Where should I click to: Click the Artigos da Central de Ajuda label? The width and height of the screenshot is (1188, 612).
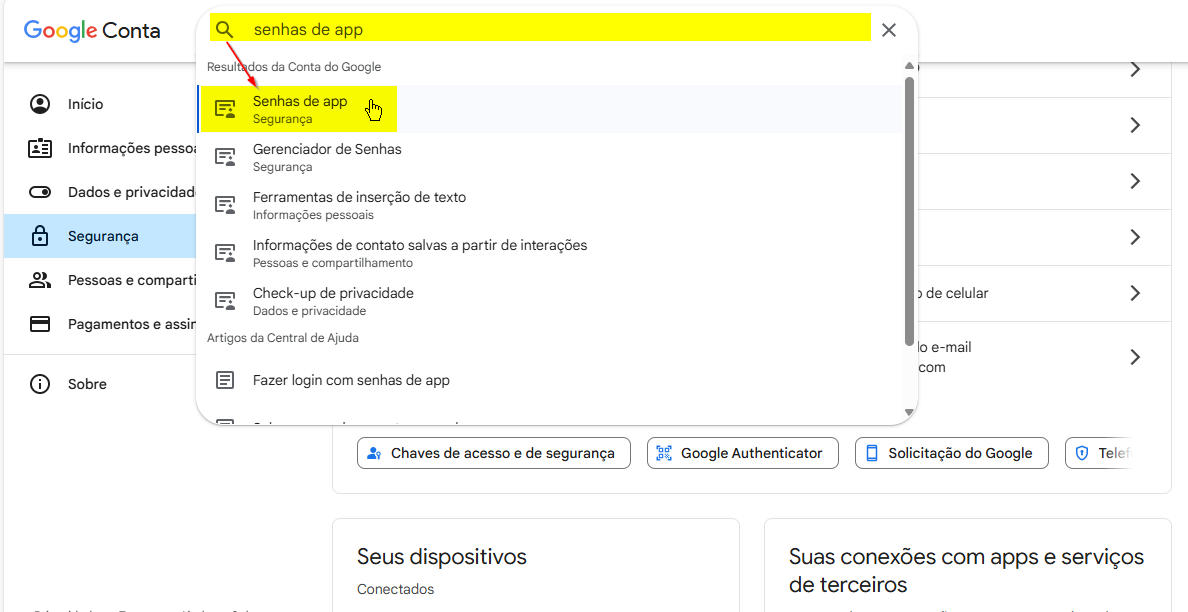pos(283,338)
